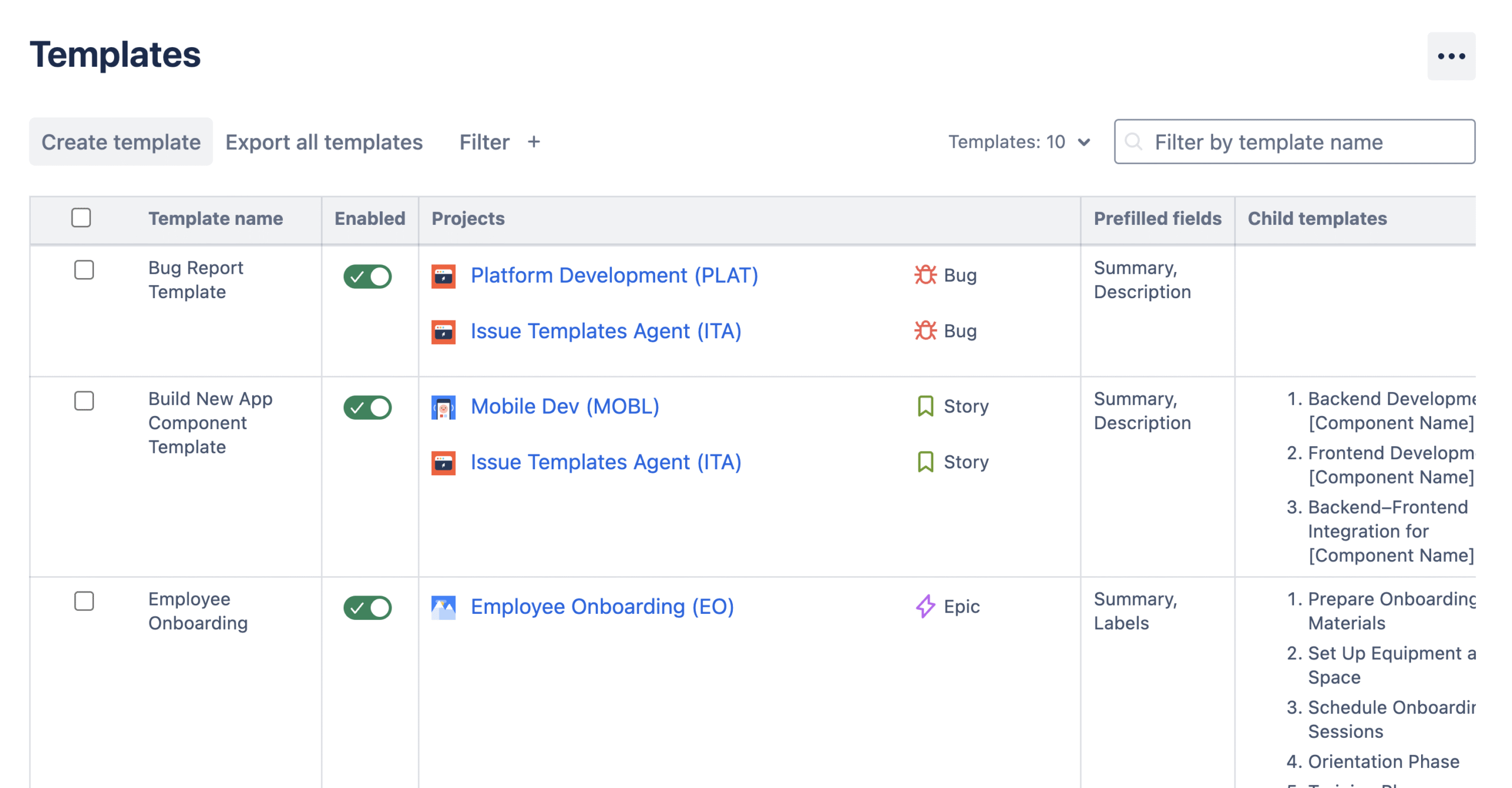
Task: Click the Bug icon in Platform Development row
Action: coord(925,275)
